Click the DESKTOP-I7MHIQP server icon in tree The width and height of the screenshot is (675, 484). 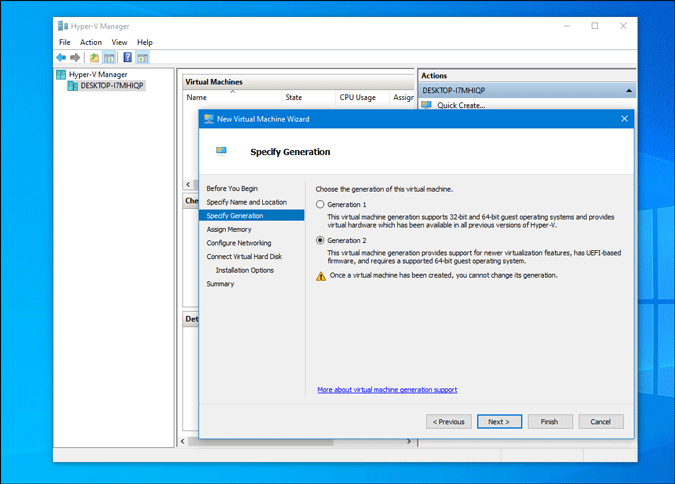[73, 86]
